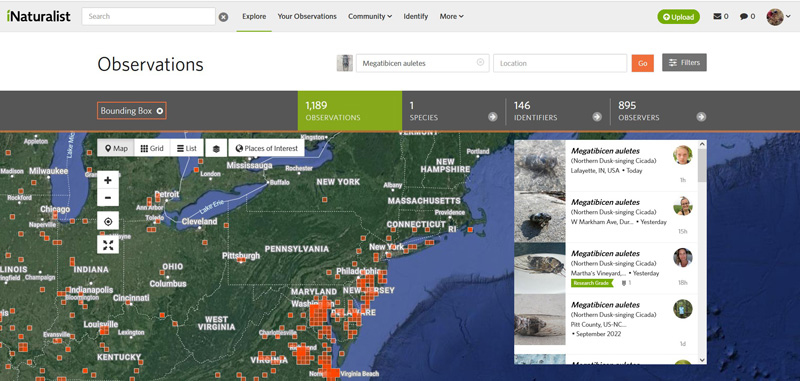Click the Location input field

[x=560, y=63]
